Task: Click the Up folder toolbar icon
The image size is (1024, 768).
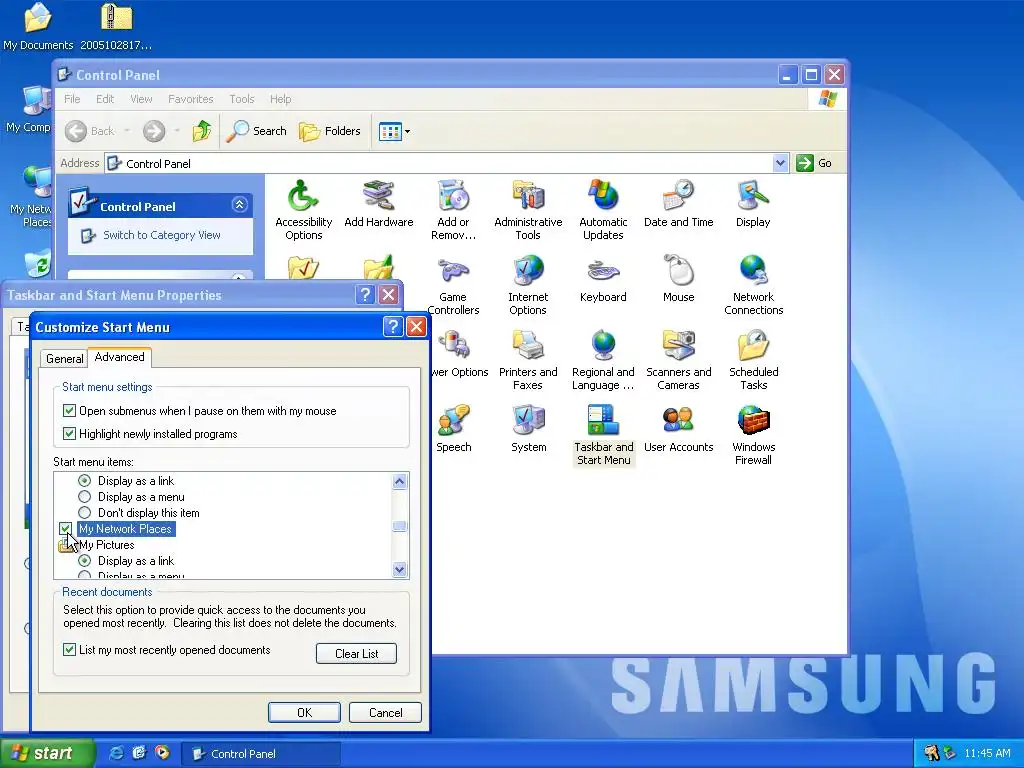Action: (x=202, y=131)
